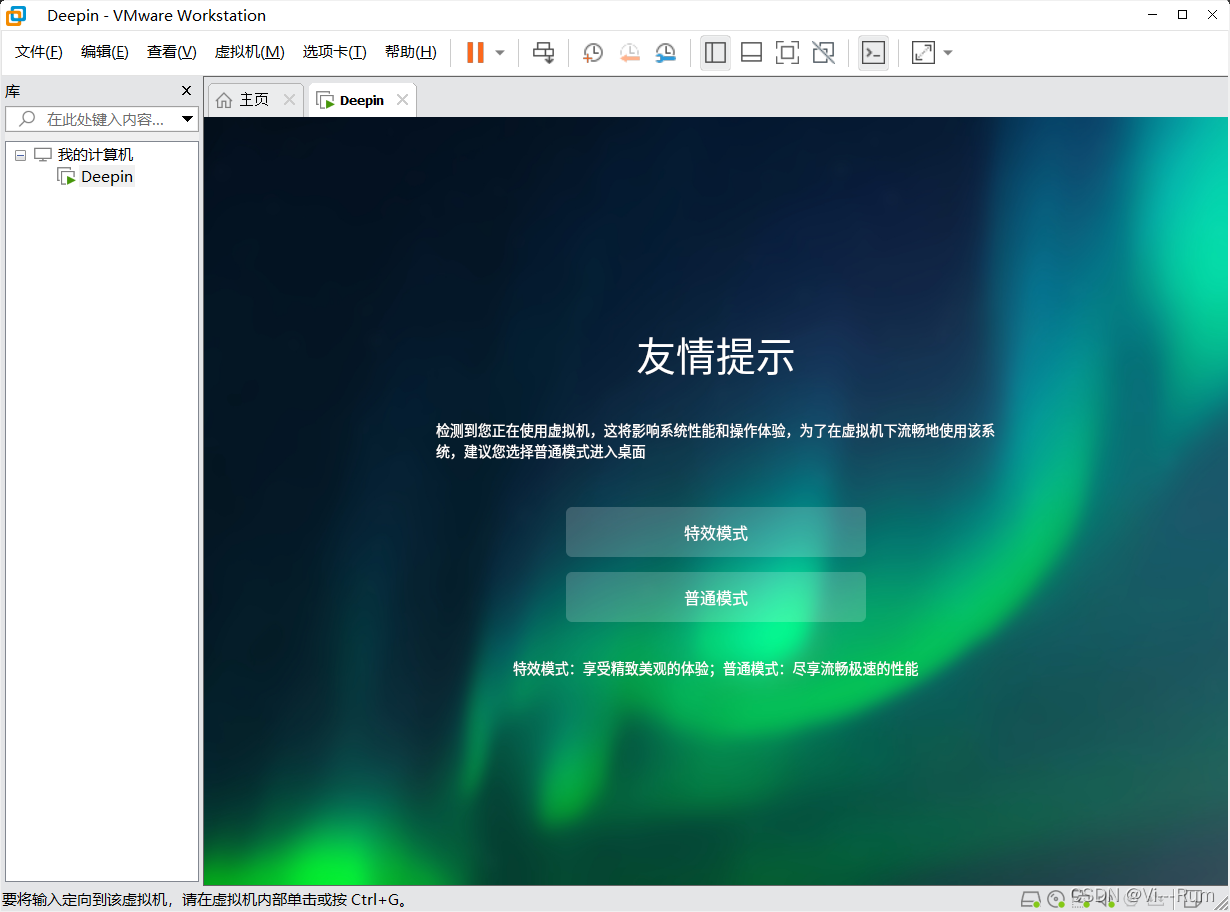This screenshot has width=1230, height=912.
Task: Send Ctrl+Alt+Del to the virtual machine
Action: [544, 53]
